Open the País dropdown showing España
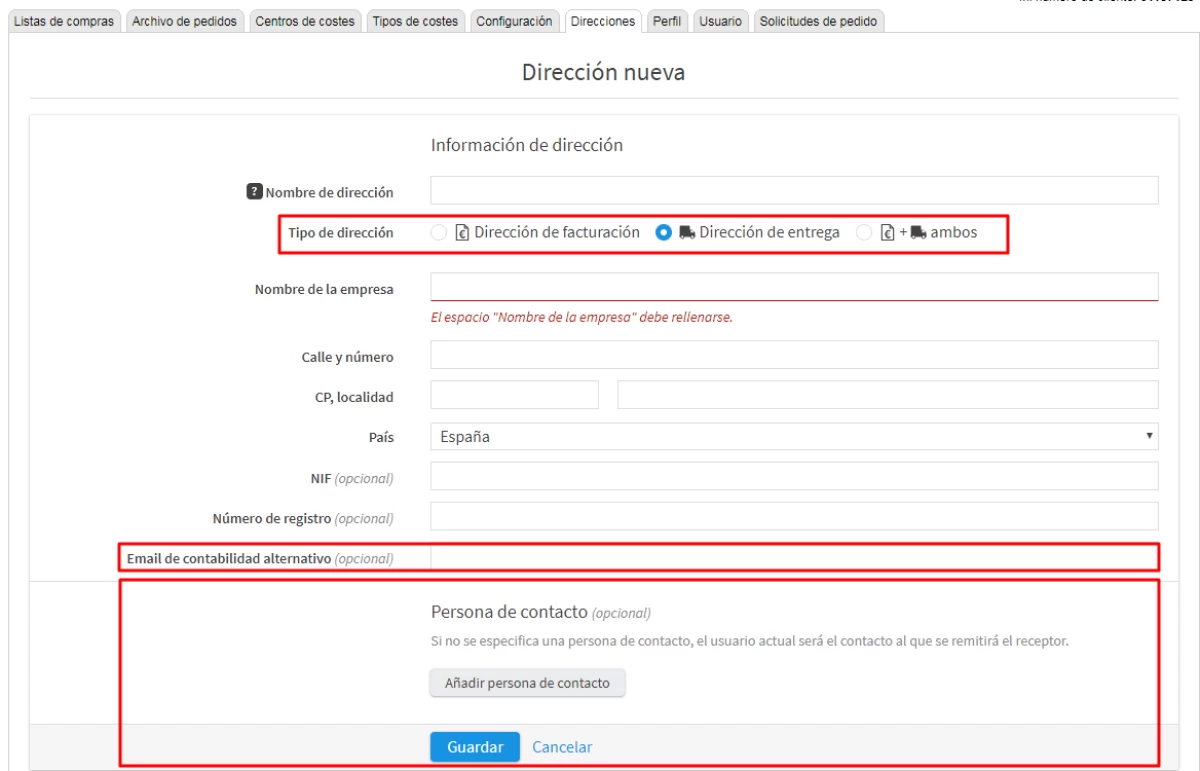Viewport: 1200px width, 771px height. [794, 437]
